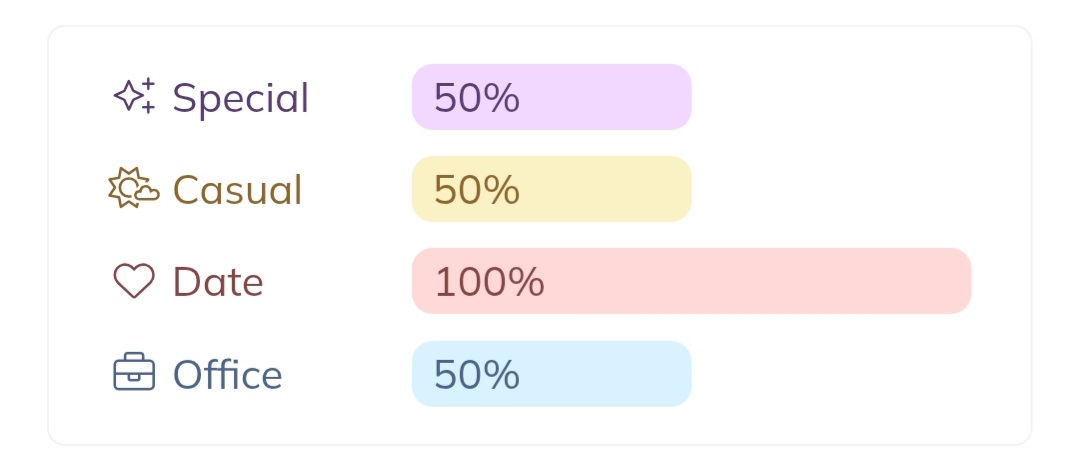Viewport: 1067px width, 468px height.
Task: Click the light blue Office progress bar
Action: click(x=600, y=374)
